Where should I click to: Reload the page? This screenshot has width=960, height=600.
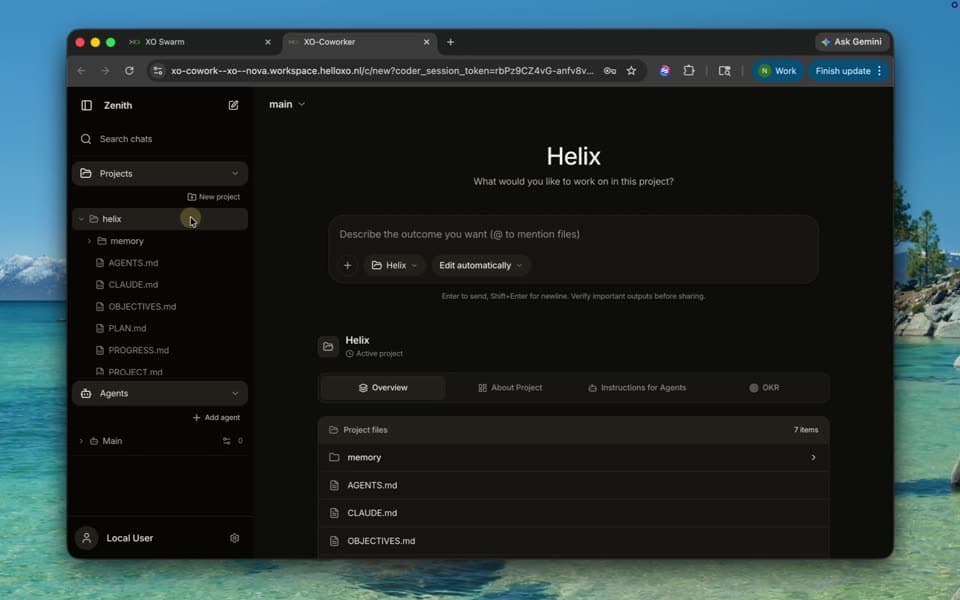coord(129,71)
